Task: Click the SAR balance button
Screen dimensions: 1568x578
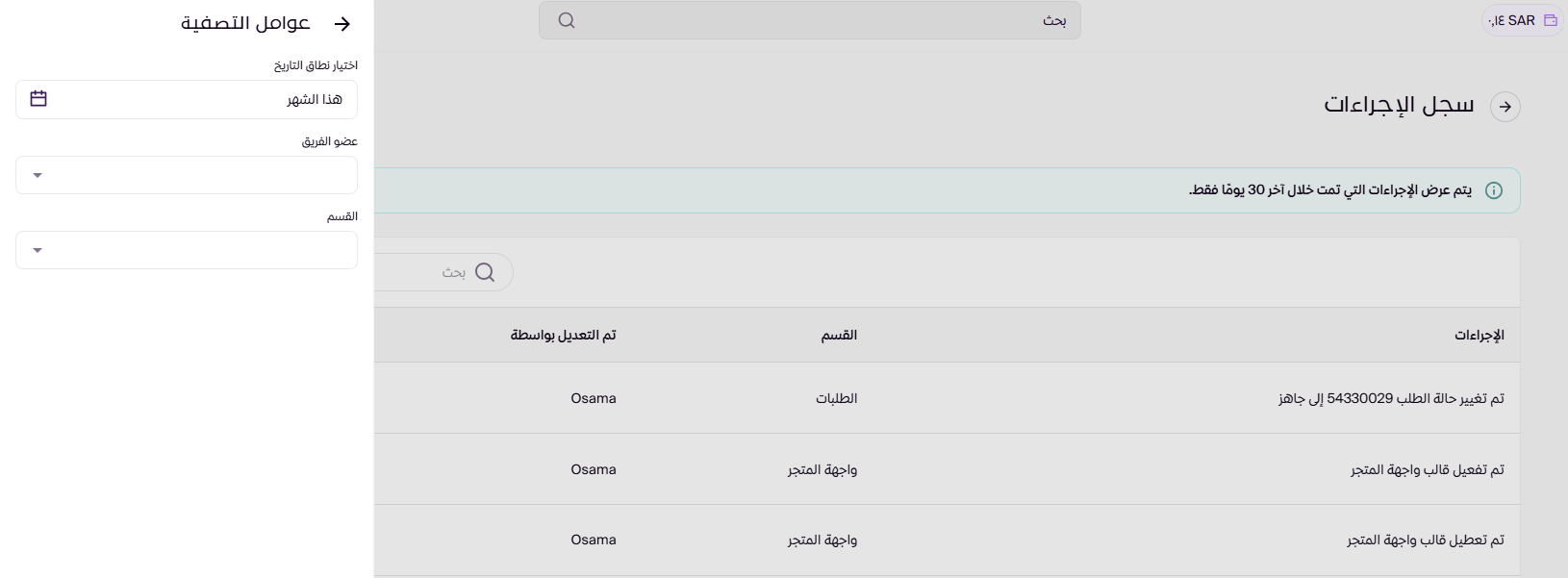Action: pos(1522,20)
